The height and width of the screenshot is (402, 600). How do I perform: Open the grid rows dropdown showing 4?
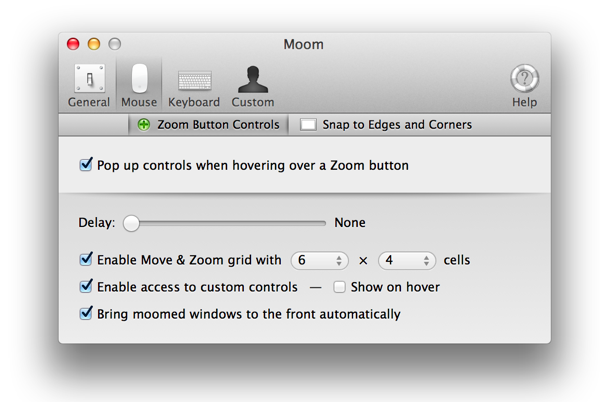tap(407, 260)
